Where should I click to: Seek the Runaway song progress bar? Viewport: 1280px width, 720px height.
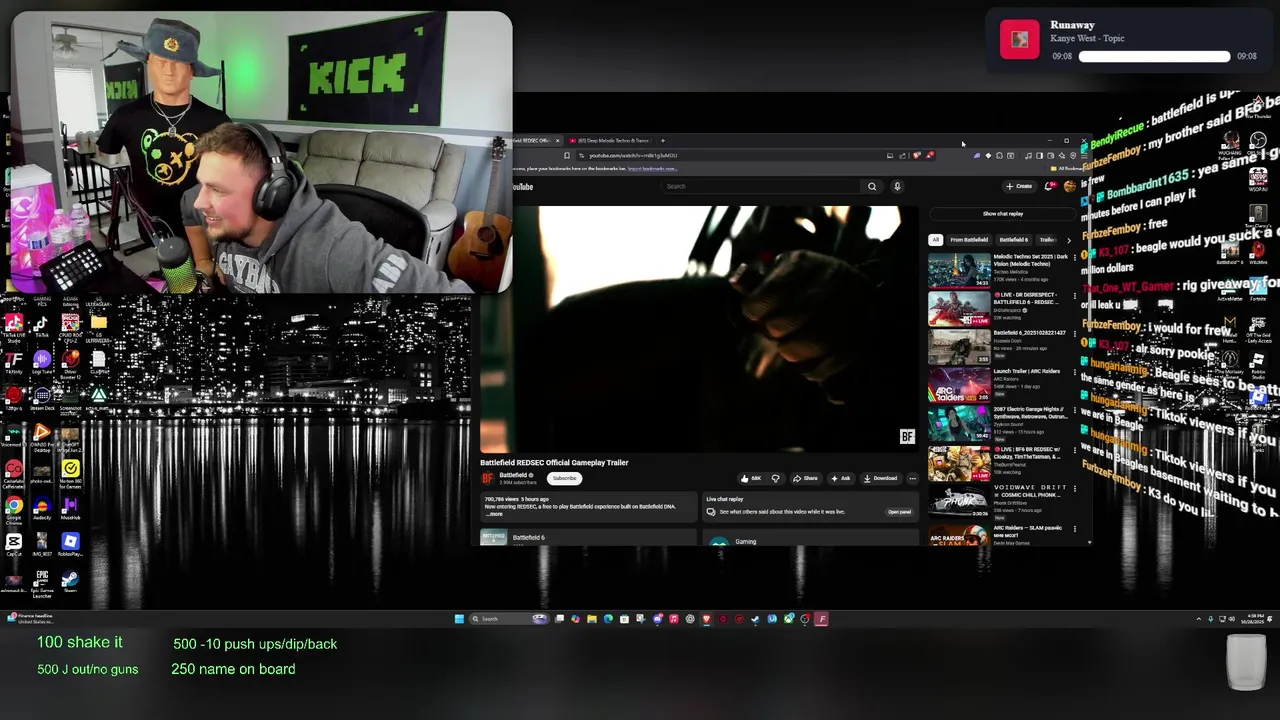pos(1154,57)
